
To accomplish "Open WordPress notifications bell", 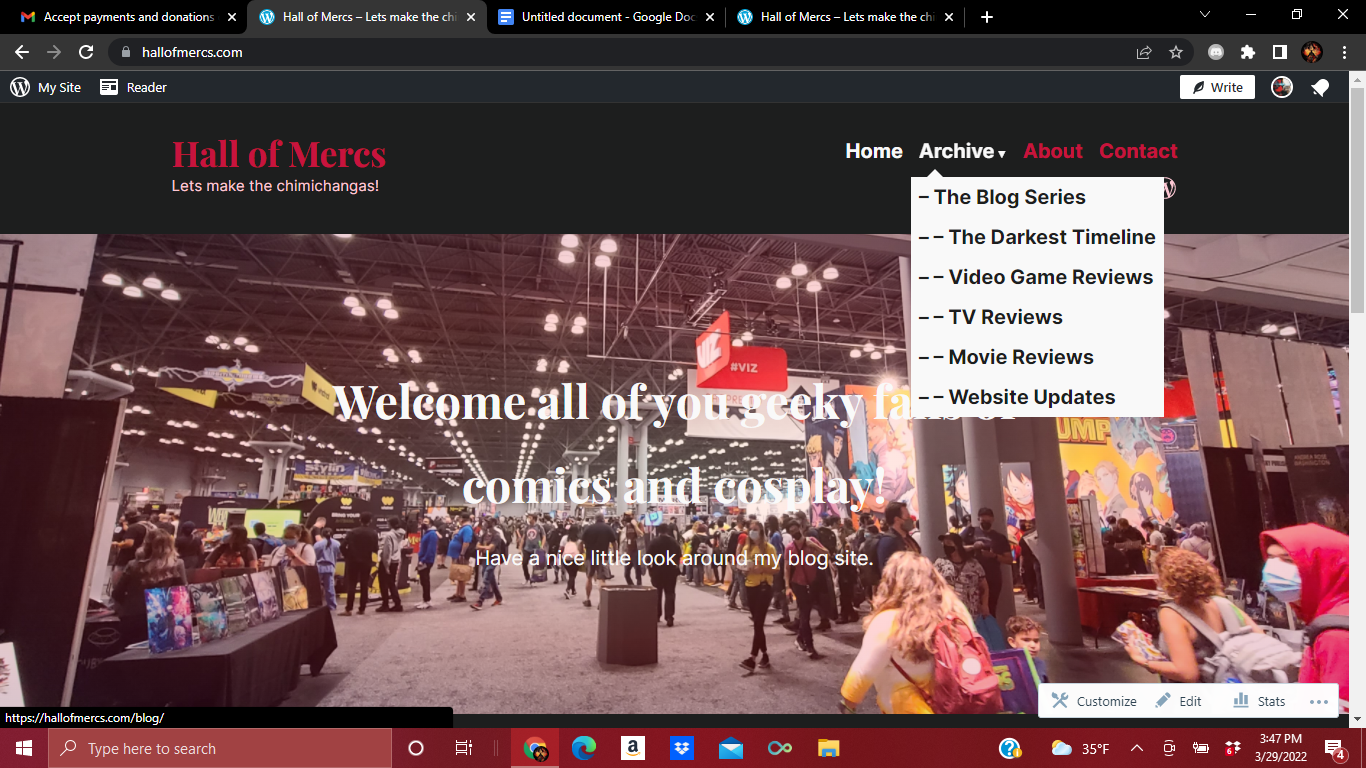I will [x=1320, y=87].
